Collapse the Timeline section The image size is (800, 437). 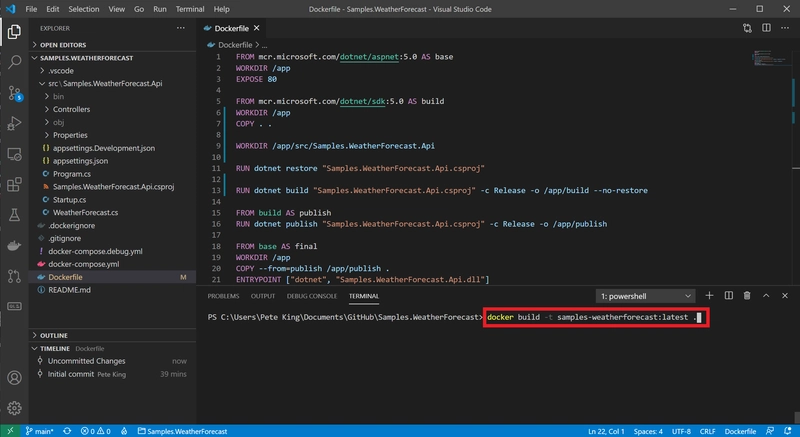pyautogui.click(x=112, y=349)
